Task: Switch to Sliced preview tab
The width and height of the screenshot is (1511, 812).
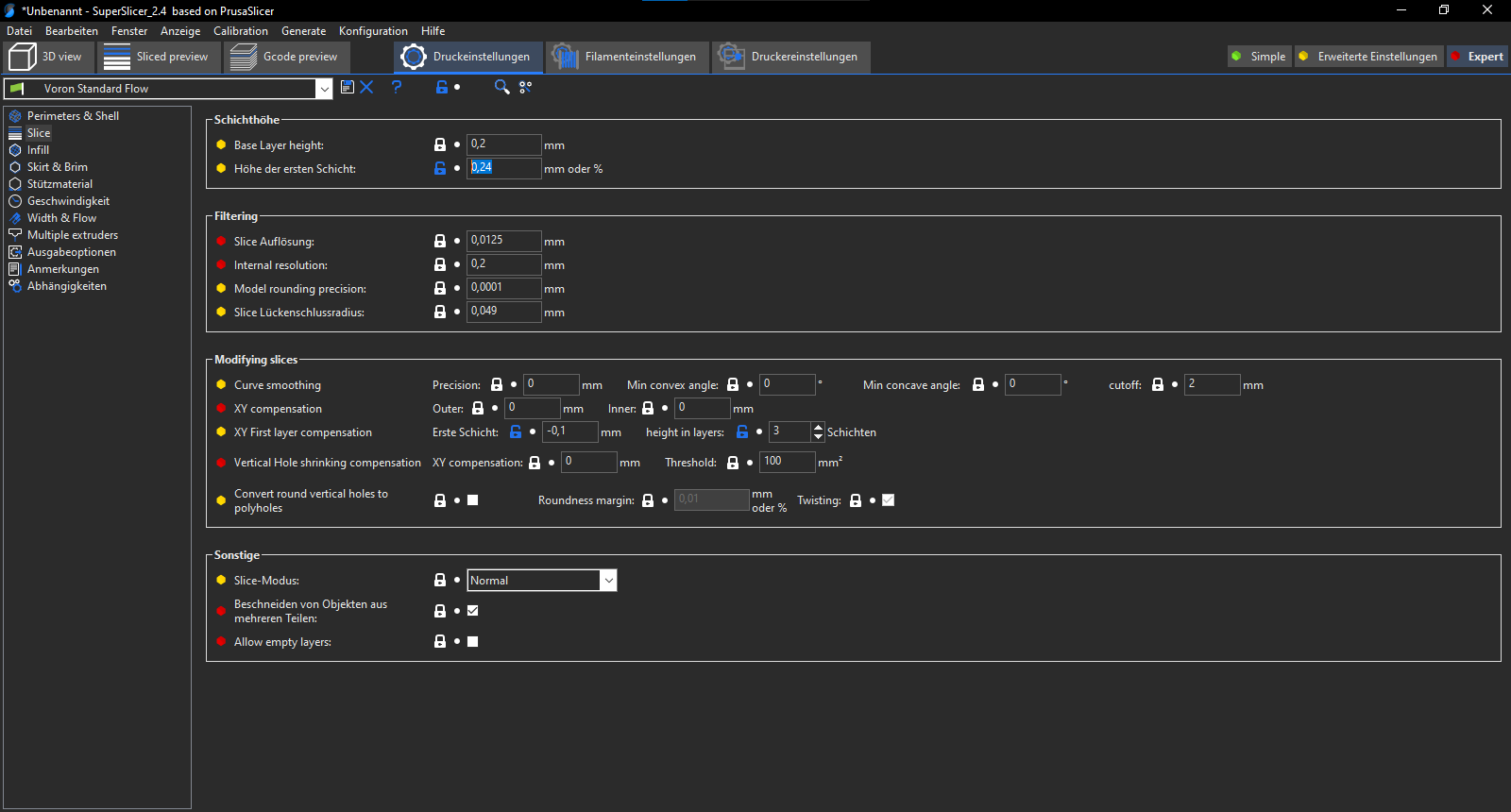Action: point(158,57)
